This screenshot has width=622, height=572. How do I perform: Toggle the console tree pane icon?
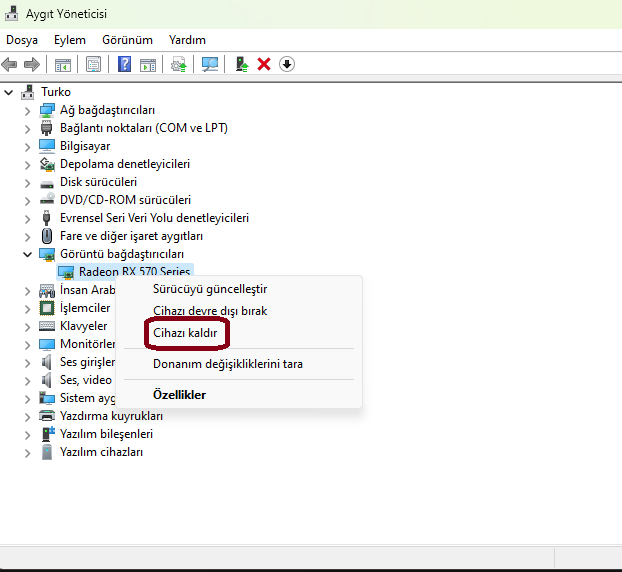(x=63, y=64)
